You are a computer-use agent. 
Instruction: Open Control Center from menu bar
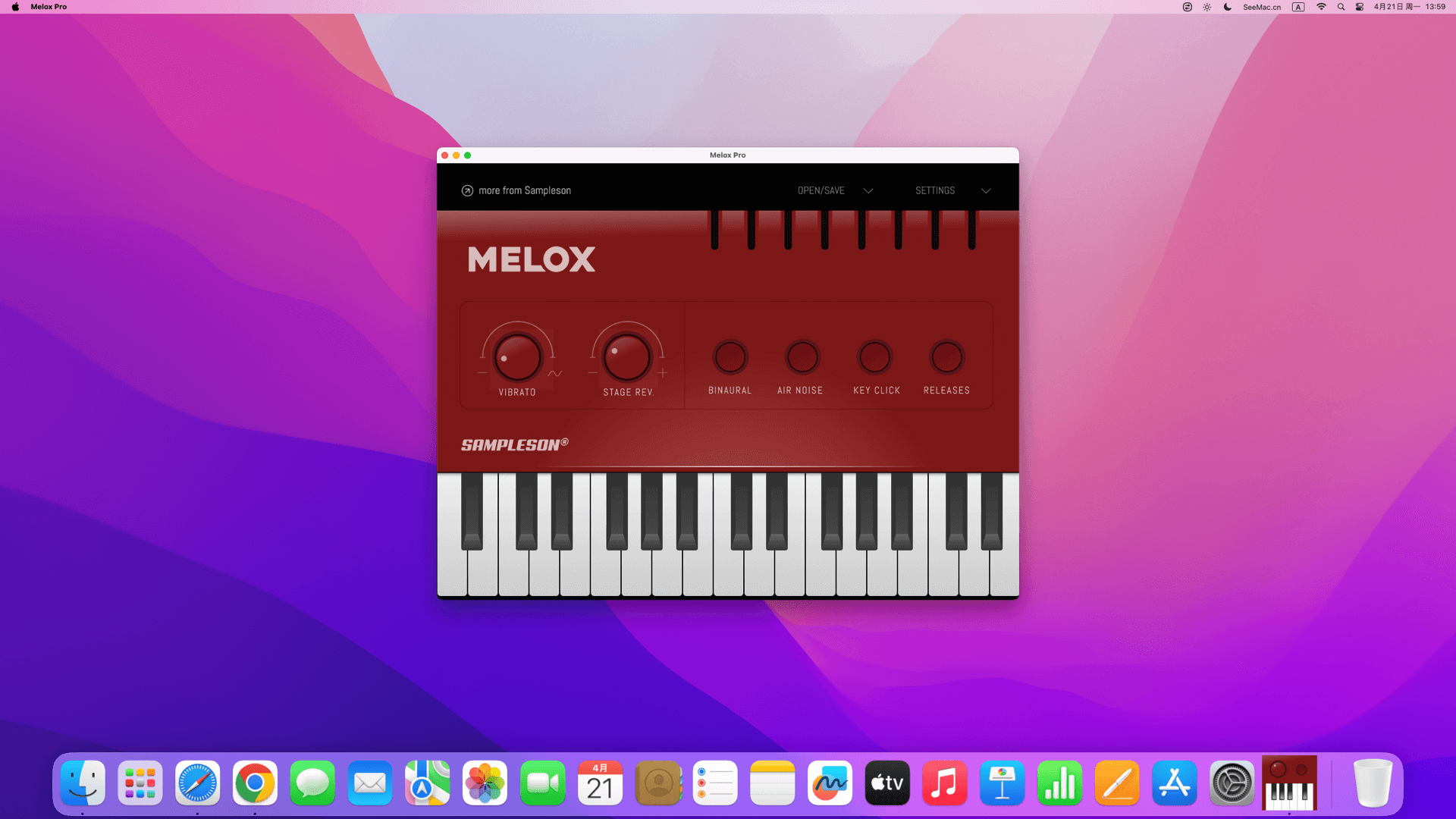click(x=1360, y=7)
